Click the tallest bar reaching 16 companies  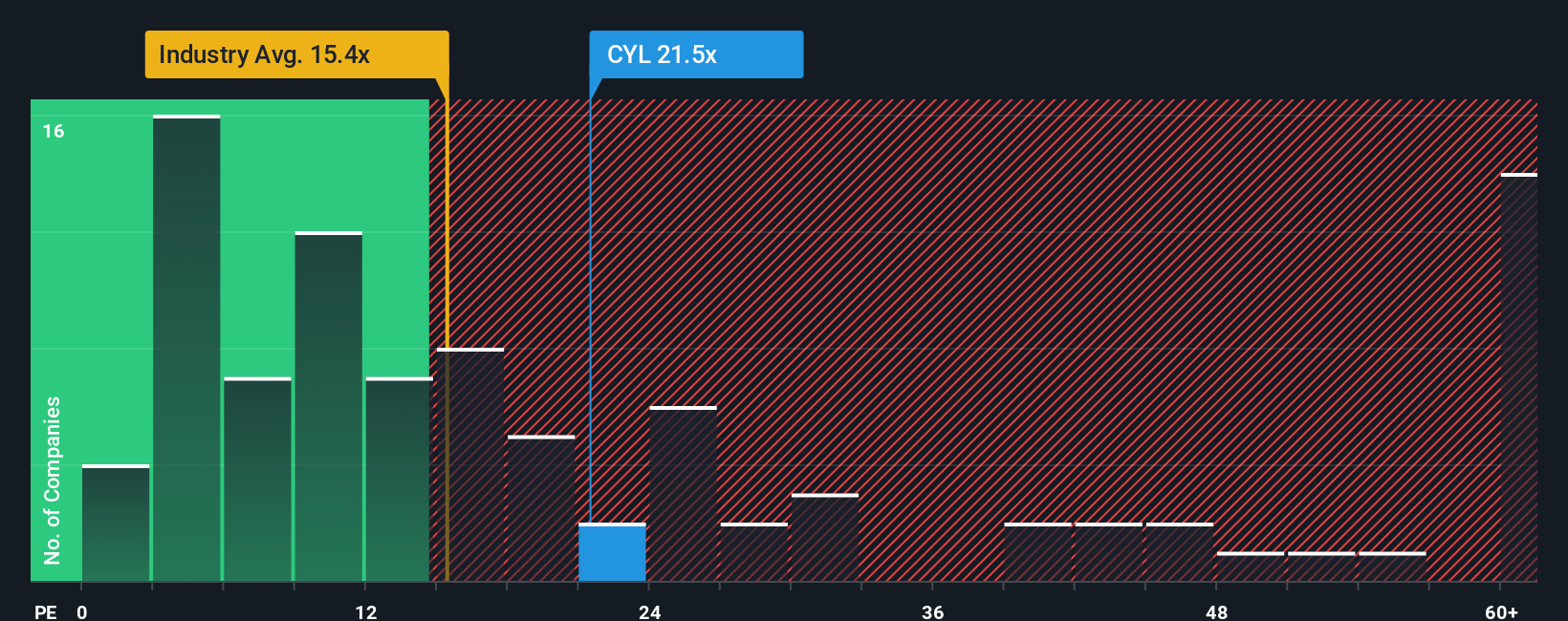[186, 348]
